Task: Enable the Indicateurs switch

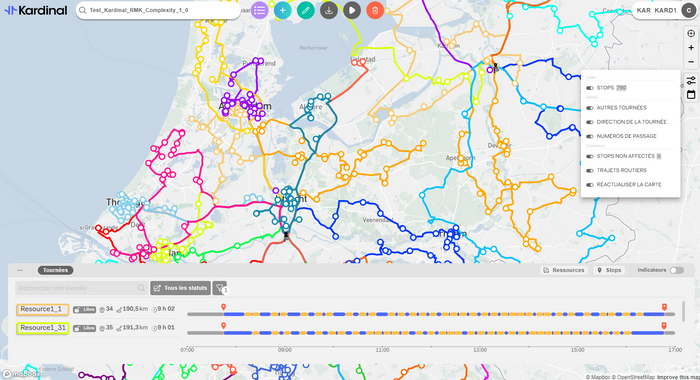Action: 677,270
